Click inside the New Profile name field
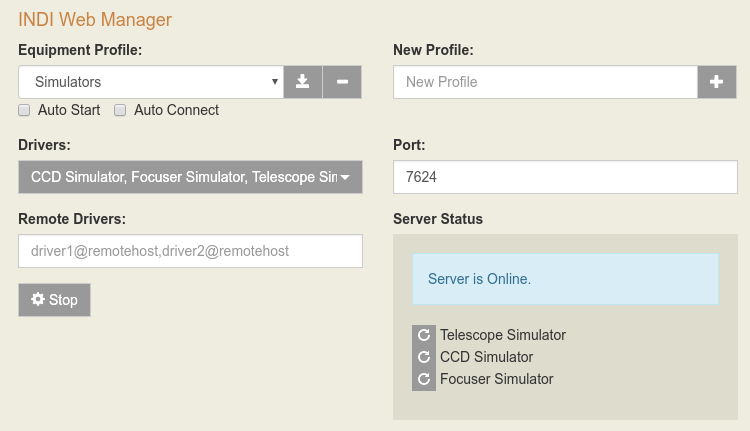Viewport: 750px width, 431px height. (544, 82)
